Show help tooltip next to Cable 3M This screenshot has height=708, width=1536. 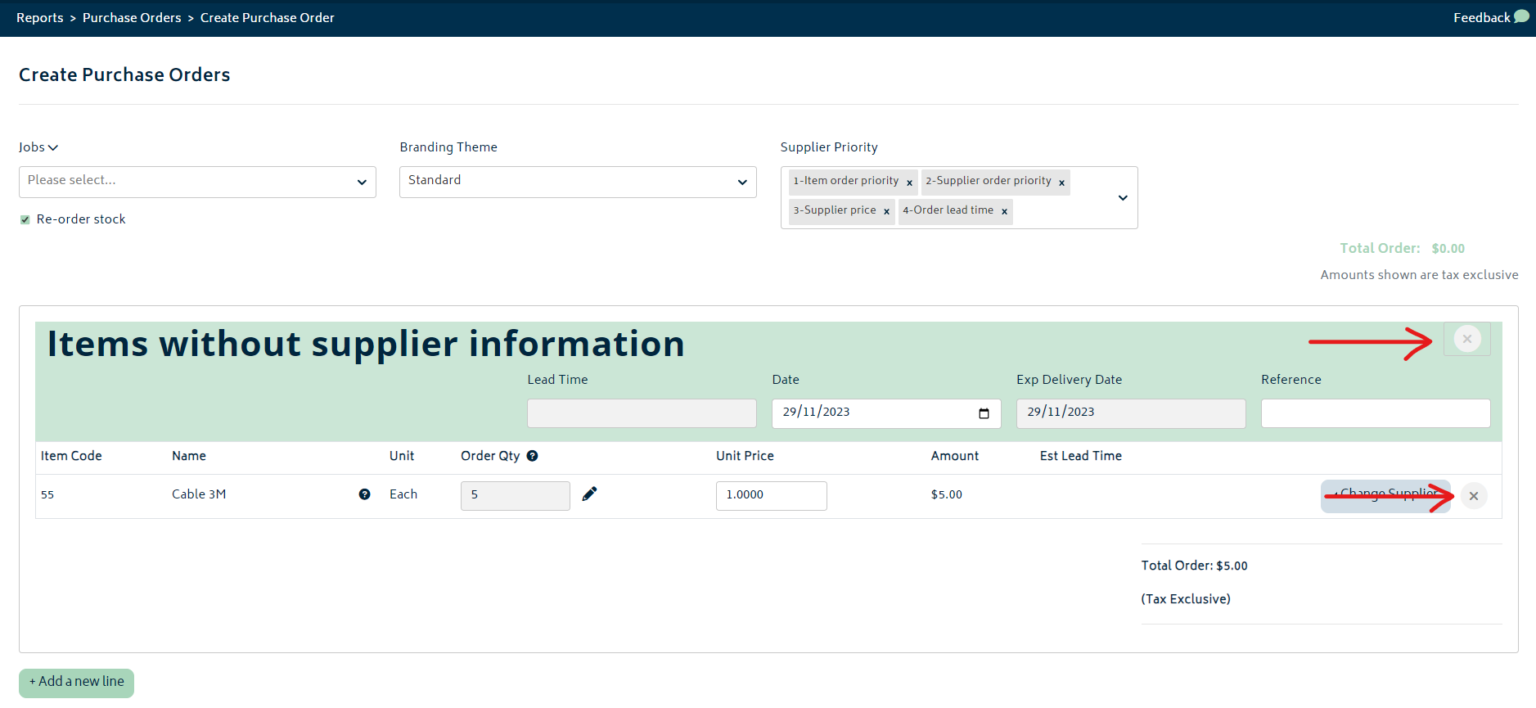click(x=364, y=494)
